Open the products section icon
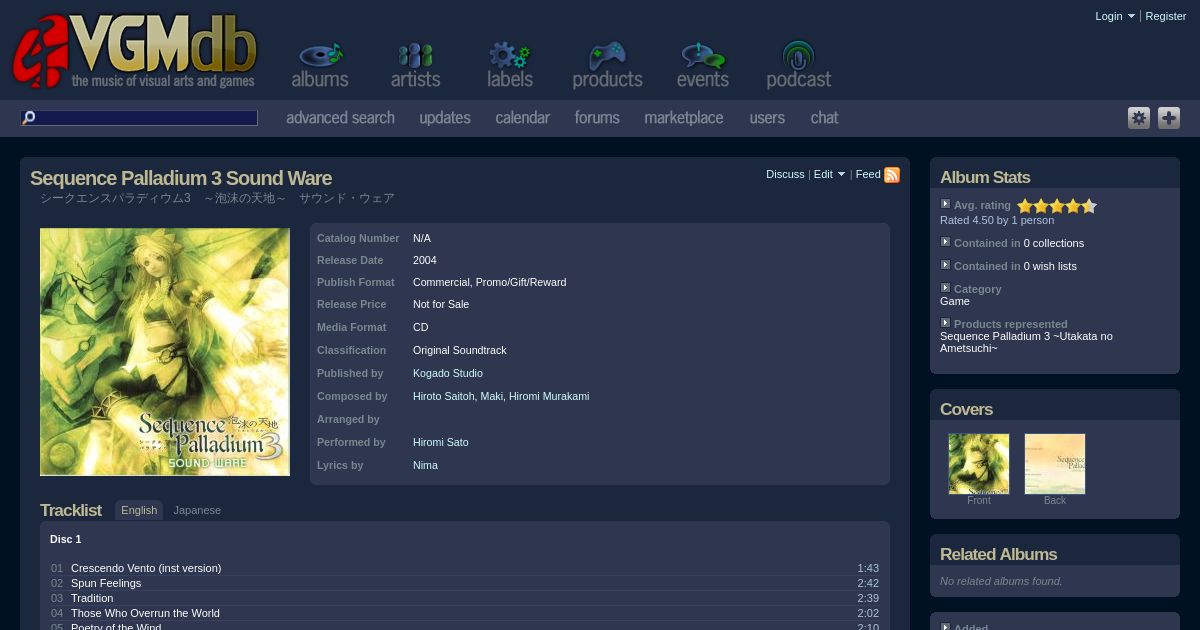The height and width of the screenshot is (630, 1200). (x=607, y=66)
